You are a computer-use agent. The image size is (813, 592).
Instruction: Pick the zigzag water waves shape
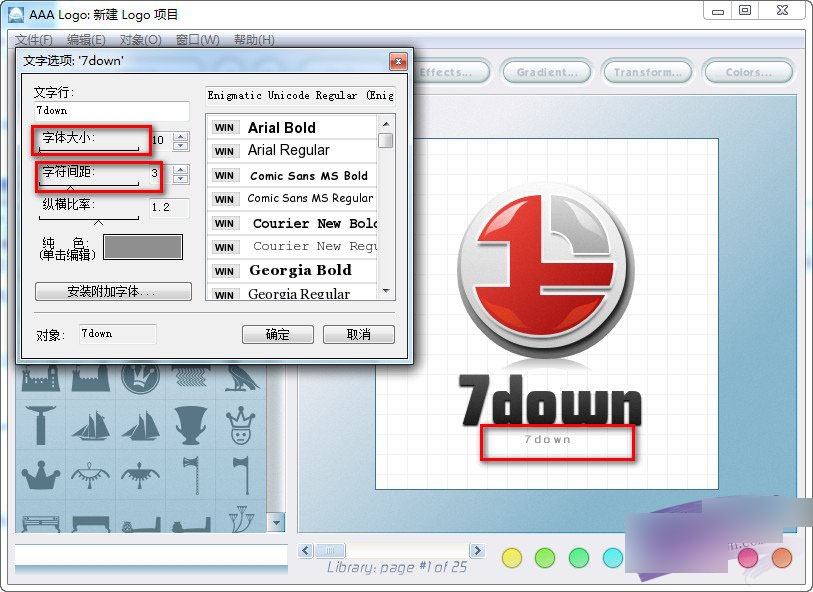click(x=190, y=376)
